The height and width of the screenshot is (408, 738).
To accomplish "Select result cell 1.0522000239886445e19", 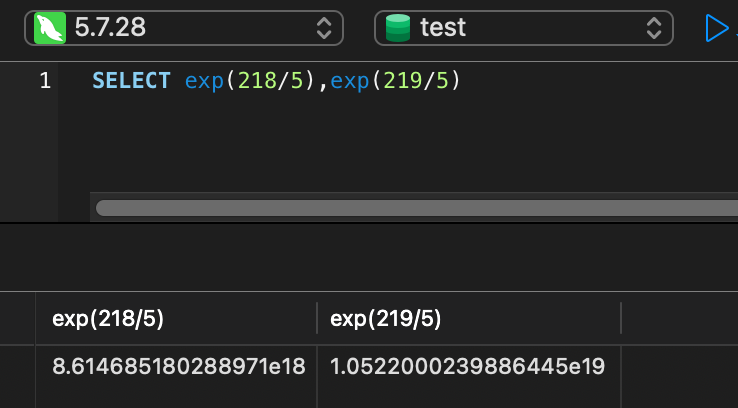I will [467, 366].
